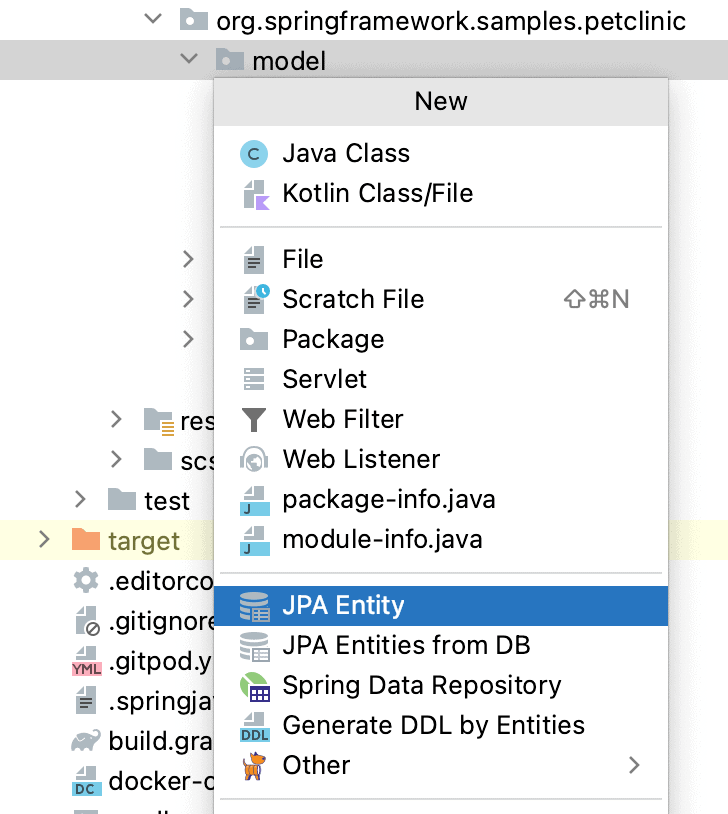Click the Kotlin Class/File icon
This screenshot has height=814, width=728.
click(x=256, y=195)
